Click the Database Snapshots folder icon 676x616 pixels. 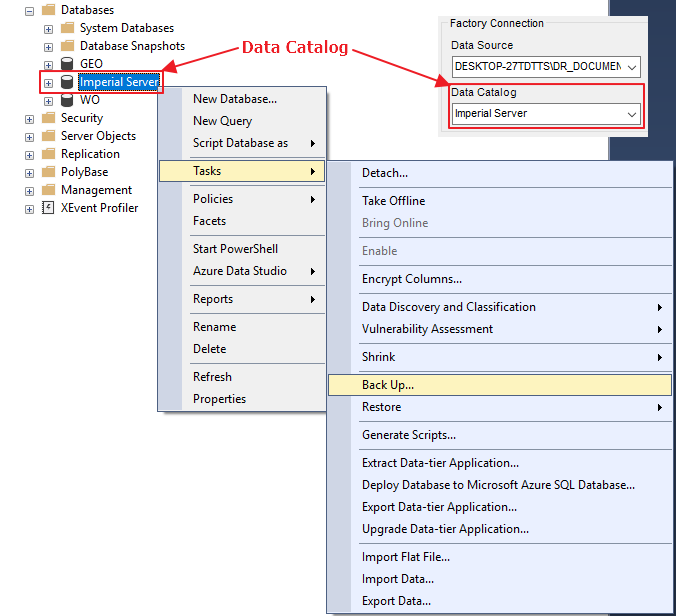[67, 46]
